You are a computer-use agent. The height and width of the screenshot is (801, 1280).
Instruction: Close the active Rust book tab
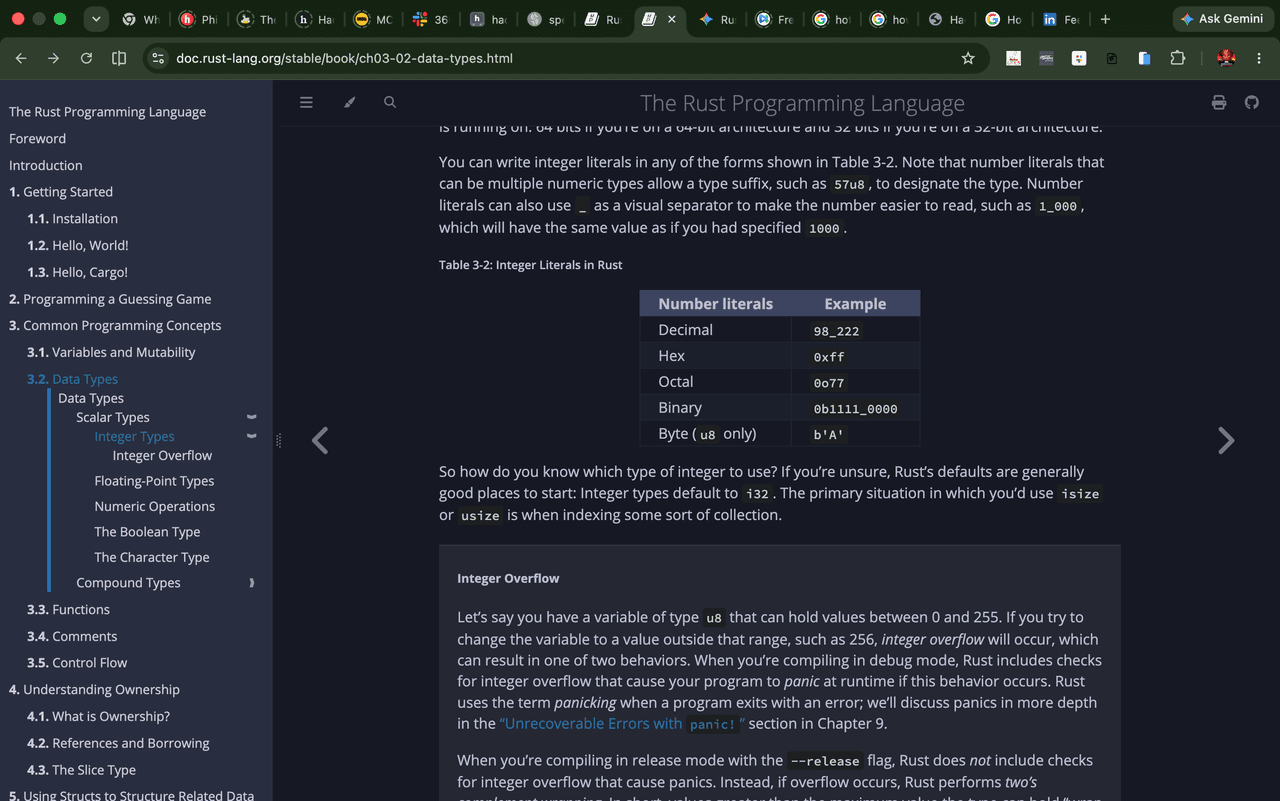(671, 19)
